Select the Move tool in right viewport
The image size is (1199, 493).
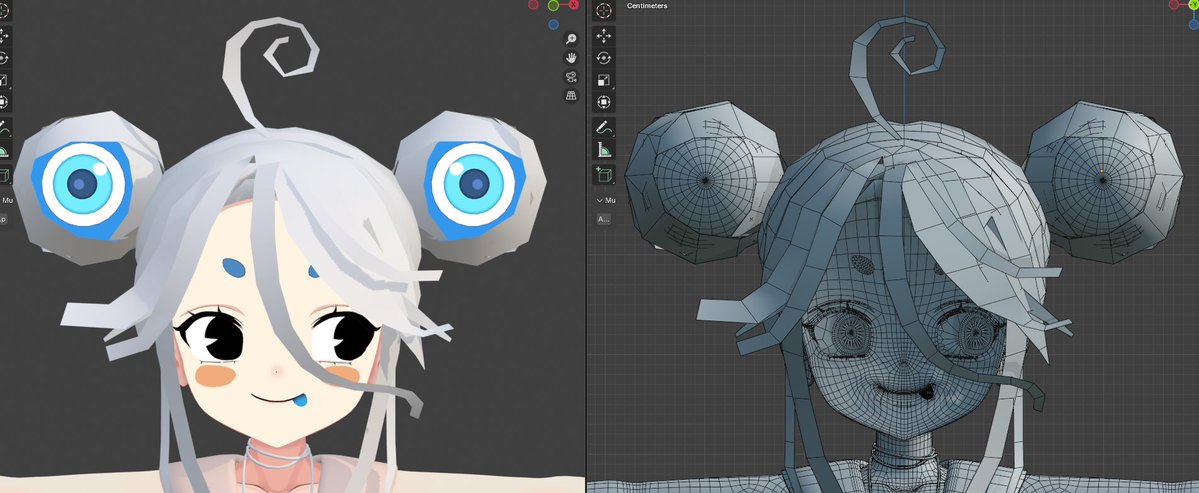click(x=603, y=36)
